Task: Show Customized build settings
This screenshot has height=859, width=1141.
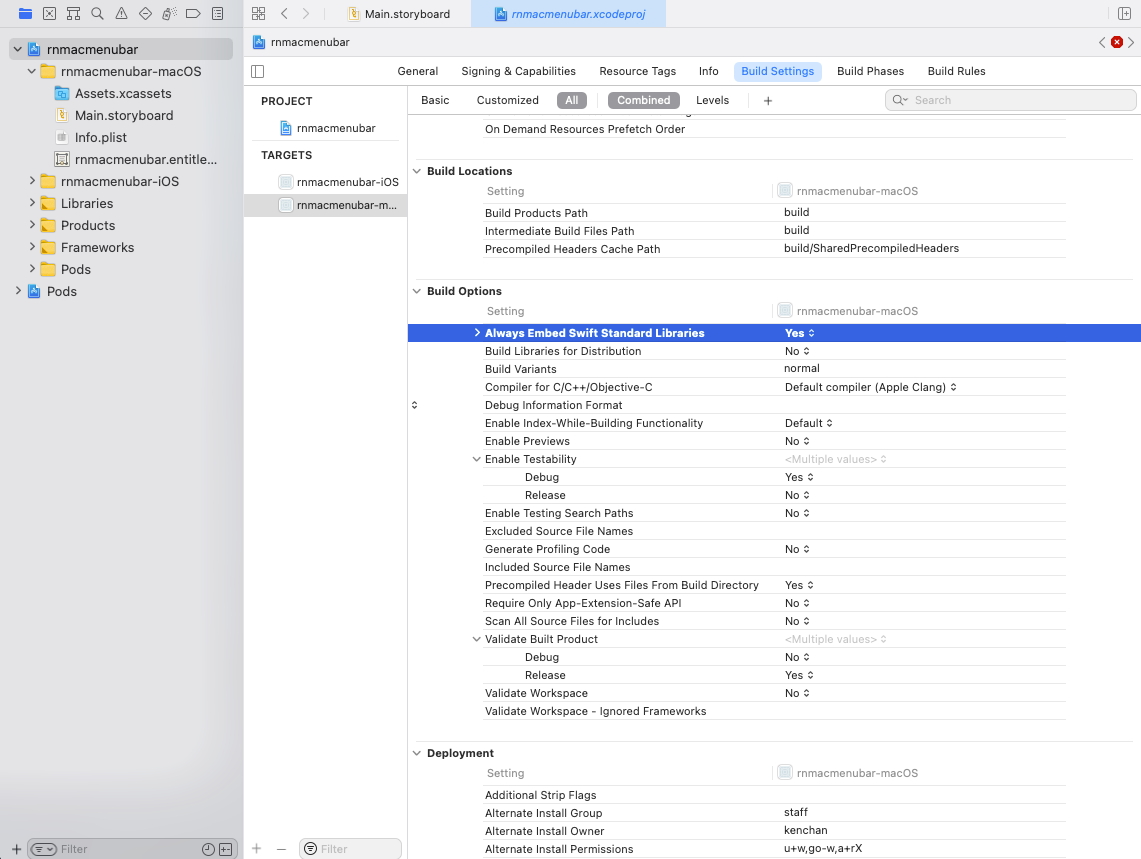Action: 507,100
